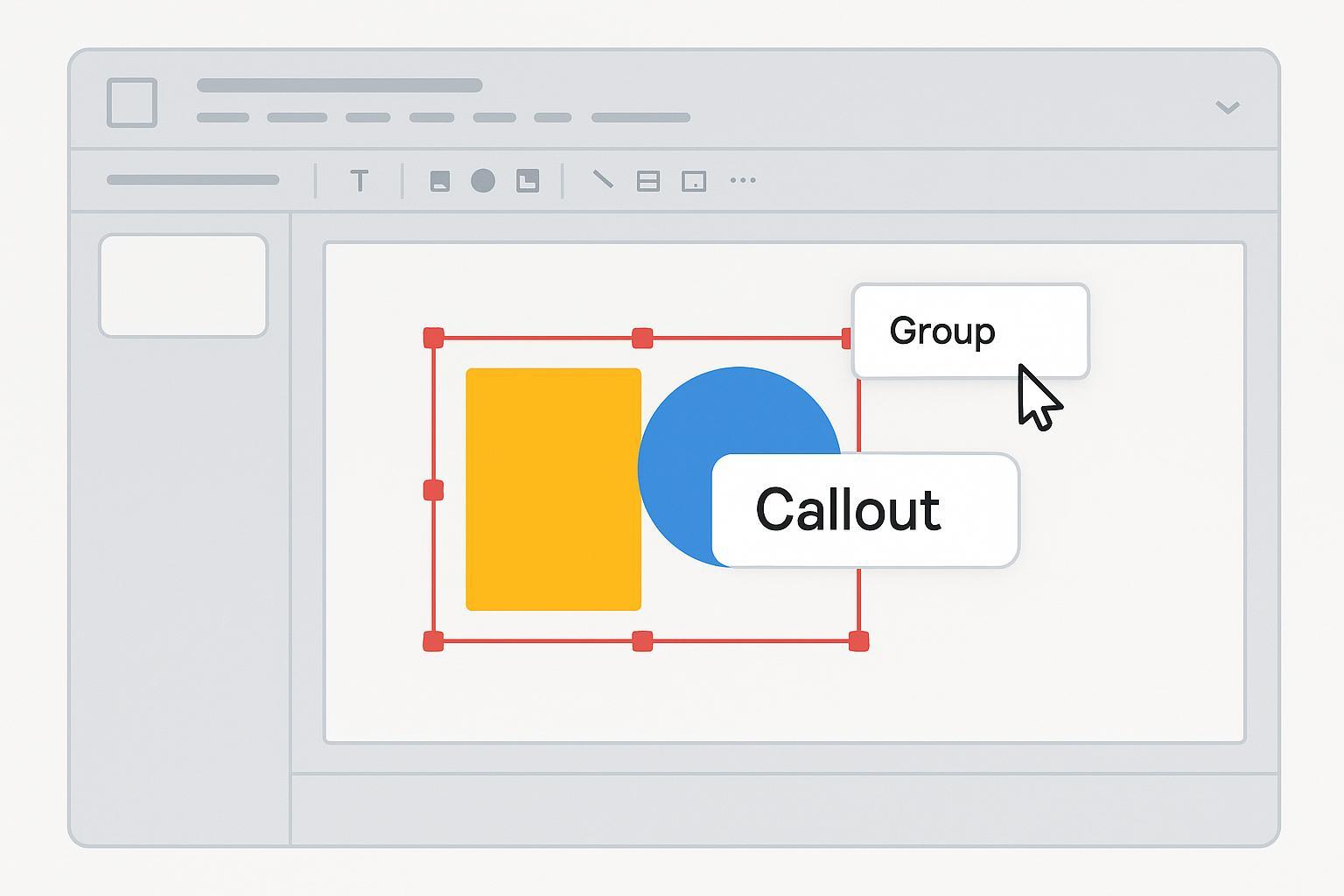Click the app logo square in header
Image resolution: width=1344 pixels, height=896 pixels.
[132, 102]
